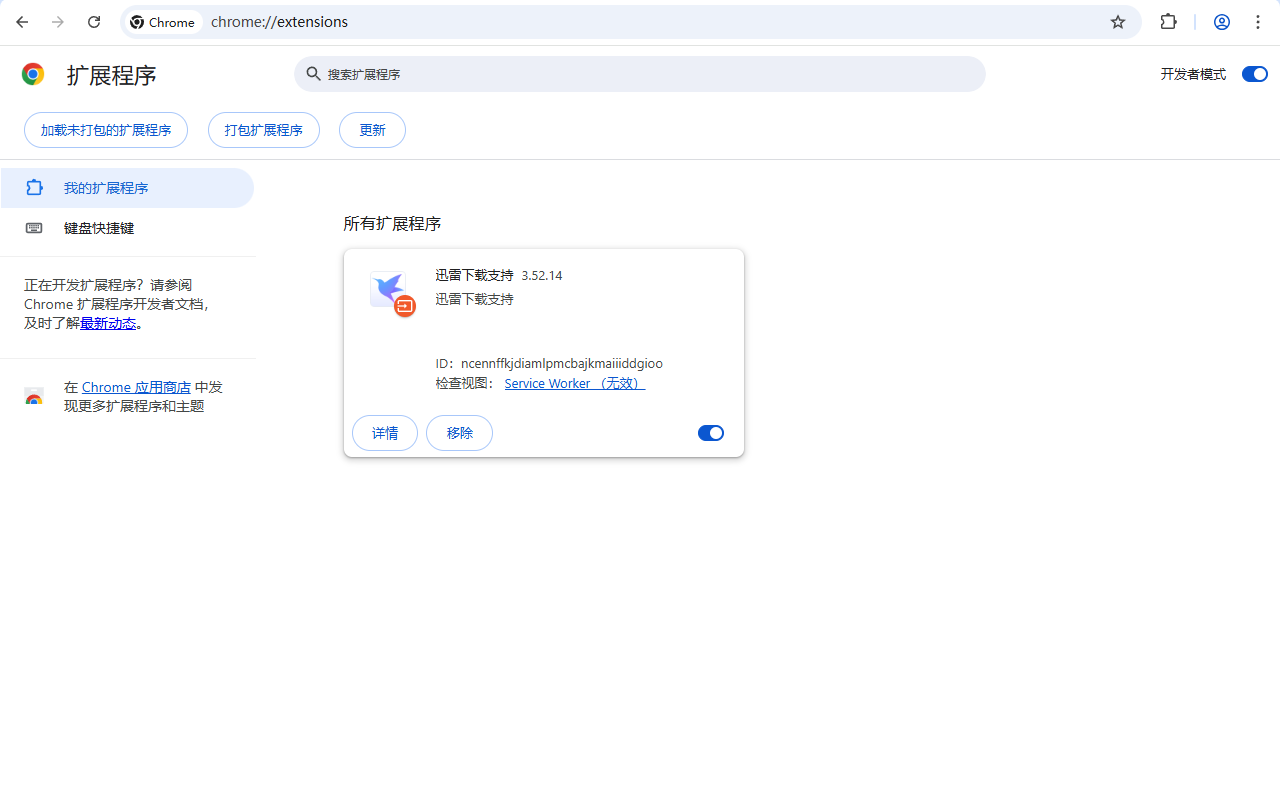Click the browser back arrow
The height and width of the screenshot is (800, 1280).
(22, 22)
